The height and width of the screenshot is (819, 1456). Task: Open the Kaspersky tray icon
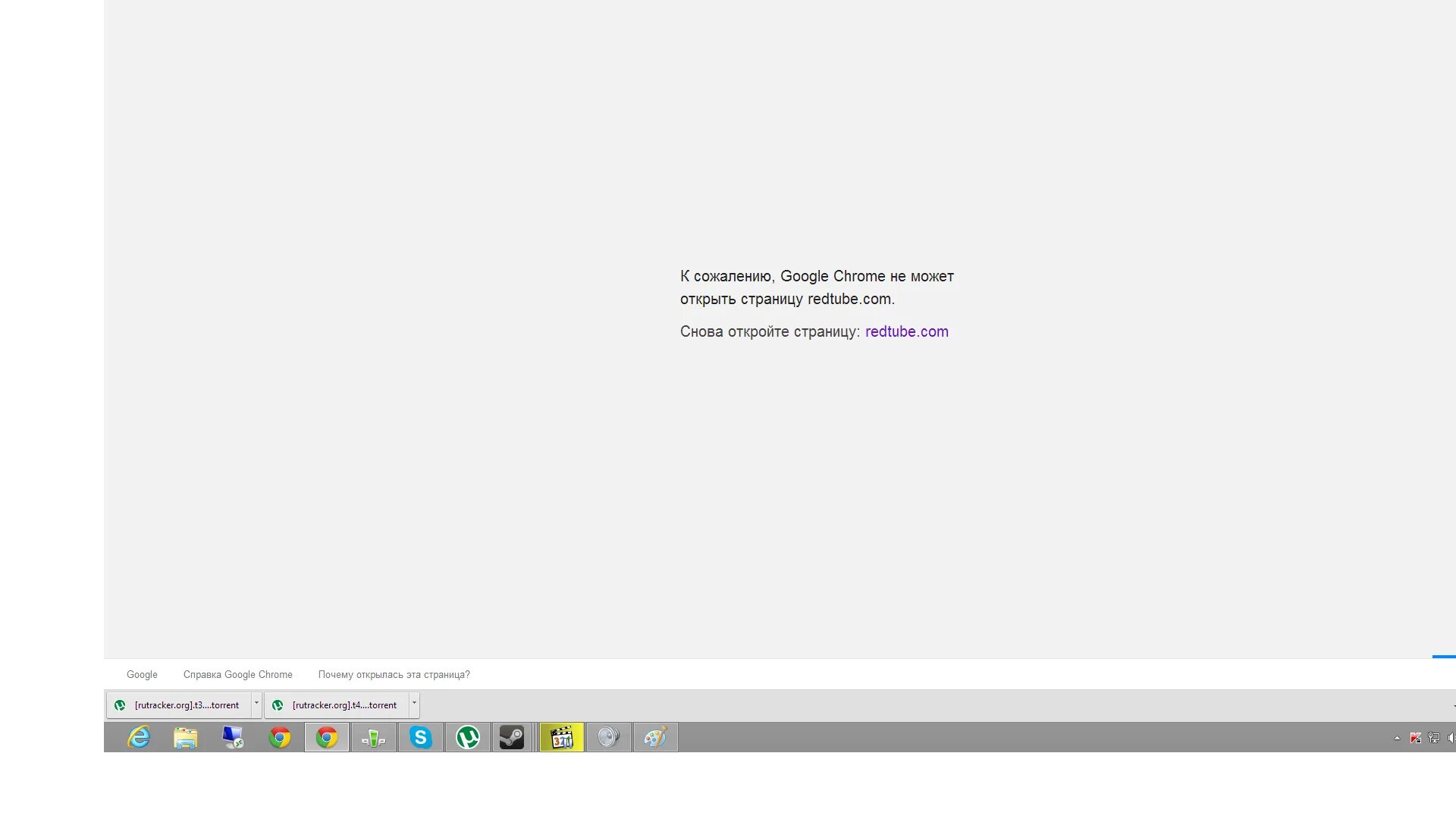pos(1415,738)
